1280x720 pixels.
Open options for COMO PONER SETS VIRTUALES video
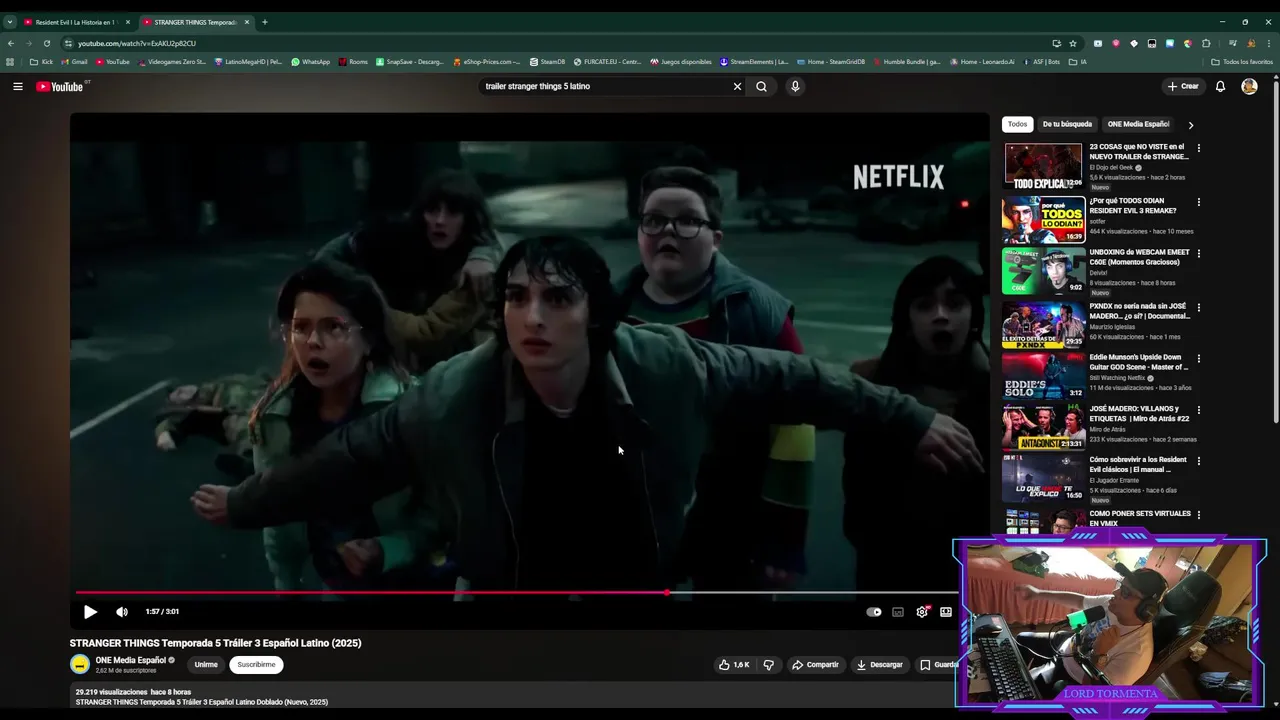point(1199,515)
